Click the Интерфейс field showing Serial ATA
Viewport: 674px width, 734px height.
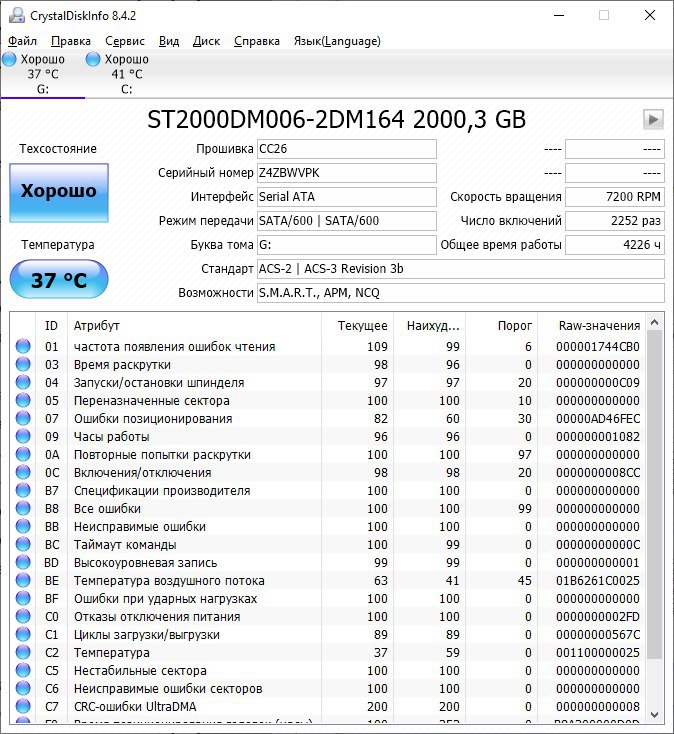[347, 197]
